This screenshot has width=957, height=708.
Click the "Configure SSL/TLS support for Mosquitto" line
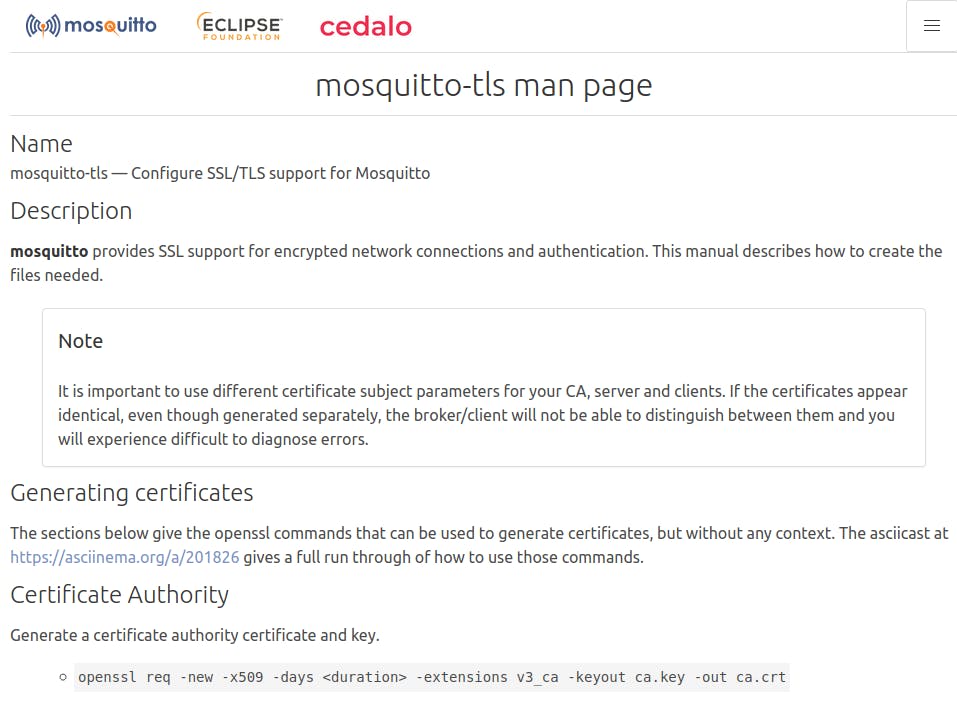[280, 173]
